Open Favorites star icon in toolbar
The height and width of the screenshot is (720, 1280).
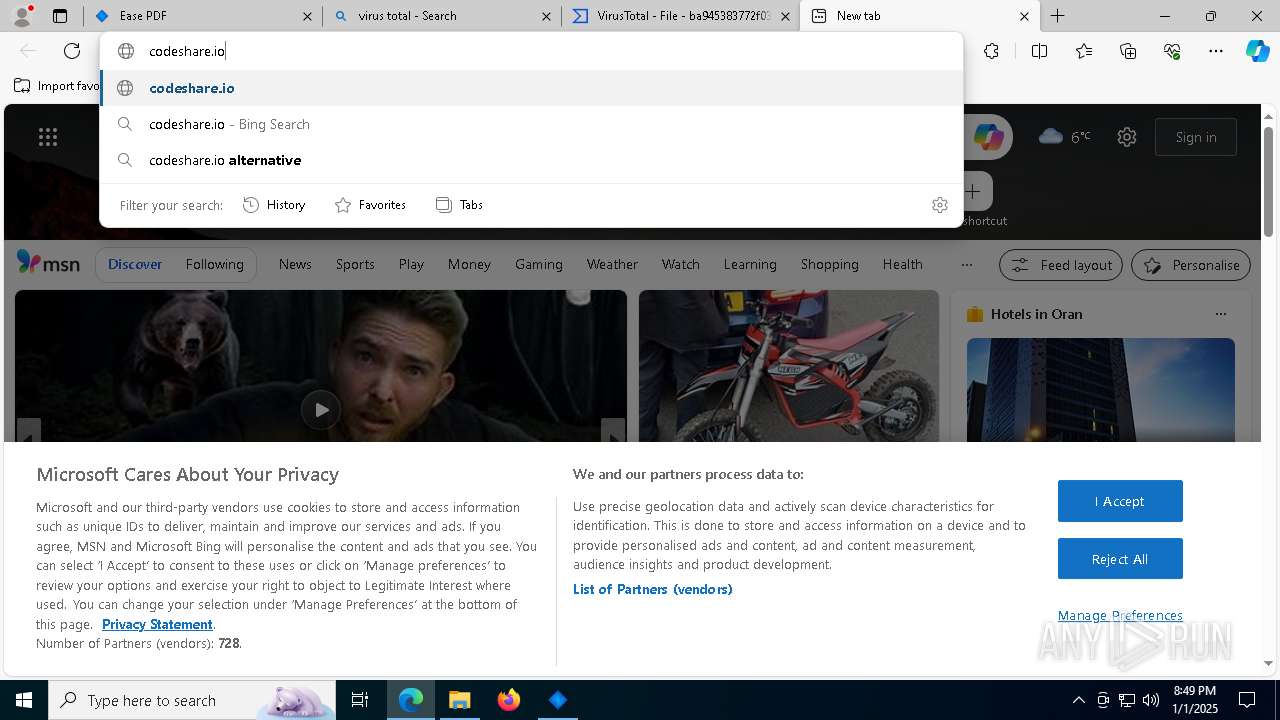1084,51
